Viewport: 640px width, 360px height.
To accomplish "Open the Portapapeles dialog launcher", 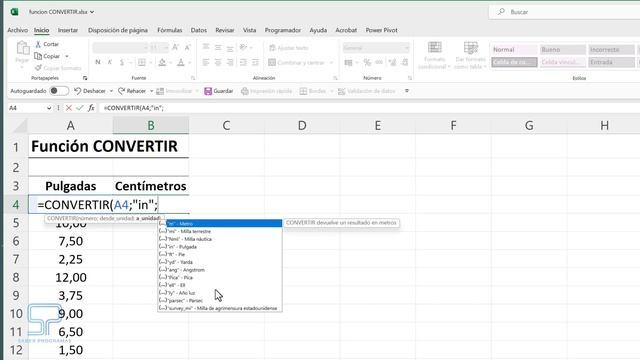I will pos(85,78).
